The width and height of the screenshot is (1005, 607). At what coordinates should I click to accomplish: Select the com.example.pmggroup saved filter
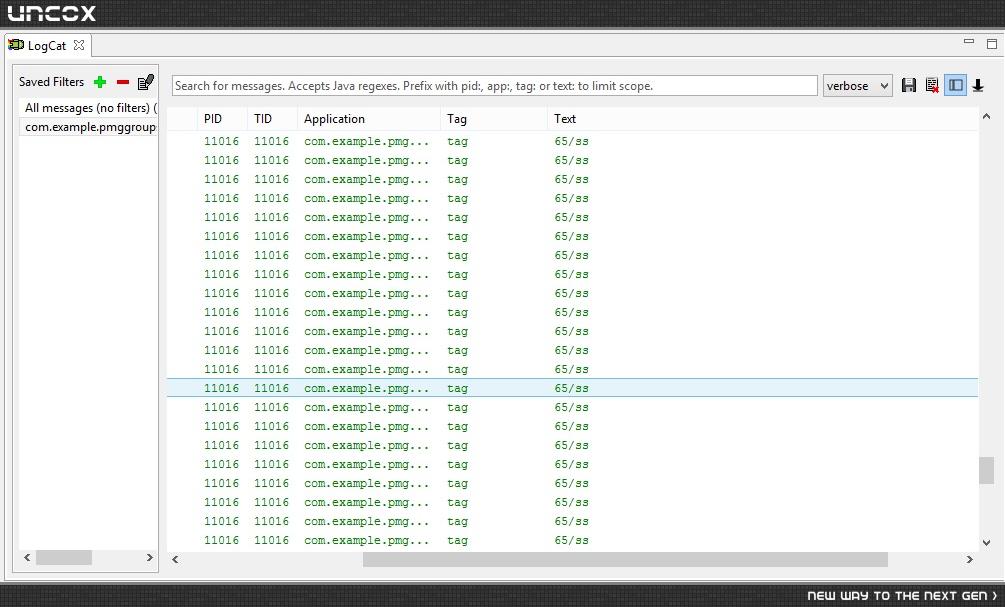click(x=88, y=127)
